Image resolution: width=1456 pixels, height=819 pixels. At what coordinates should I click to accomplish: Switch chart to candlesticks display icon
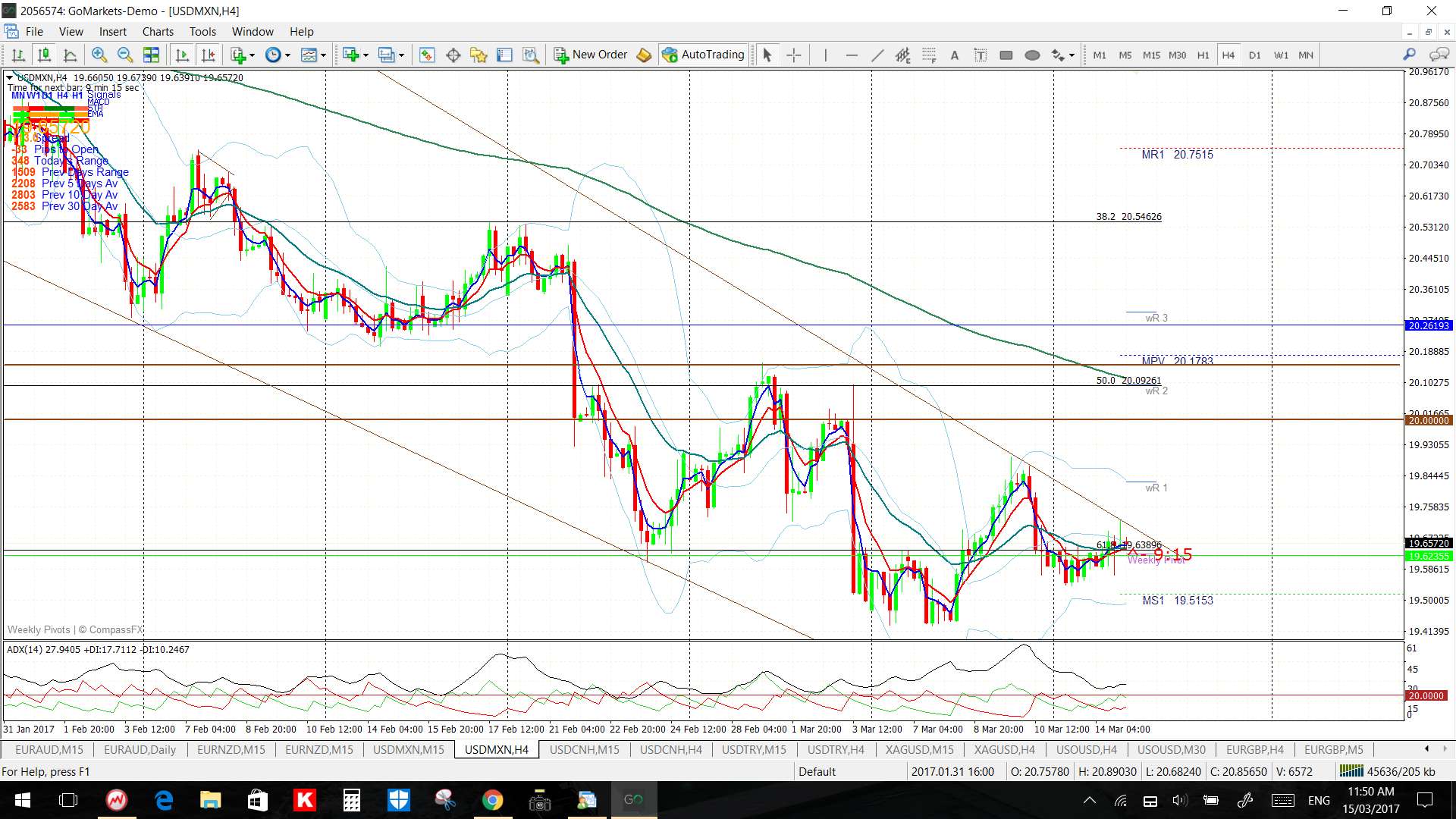pyautogui.click(x=44, y=55)
